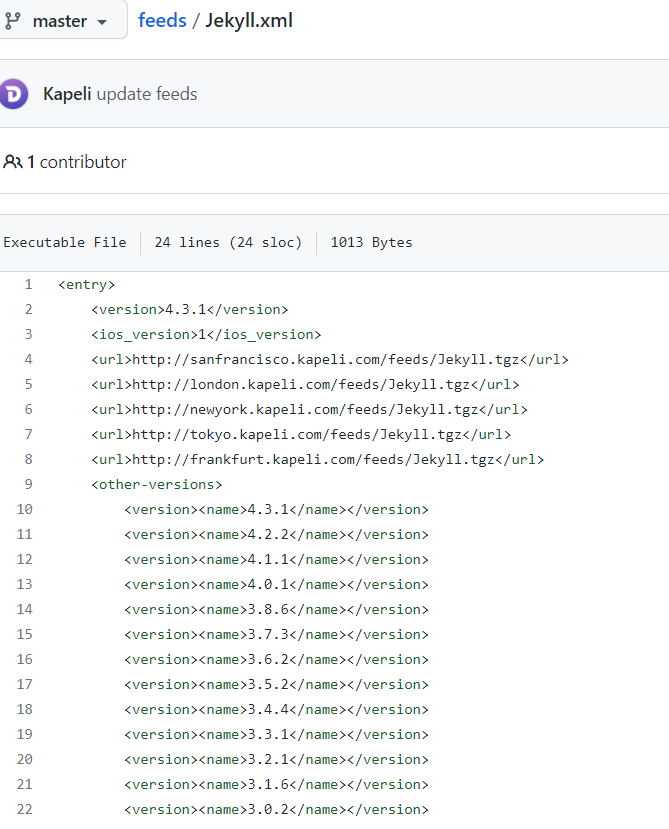Click line number 18
The width and height of the screenshot is (669, 829).
[25, 710]
